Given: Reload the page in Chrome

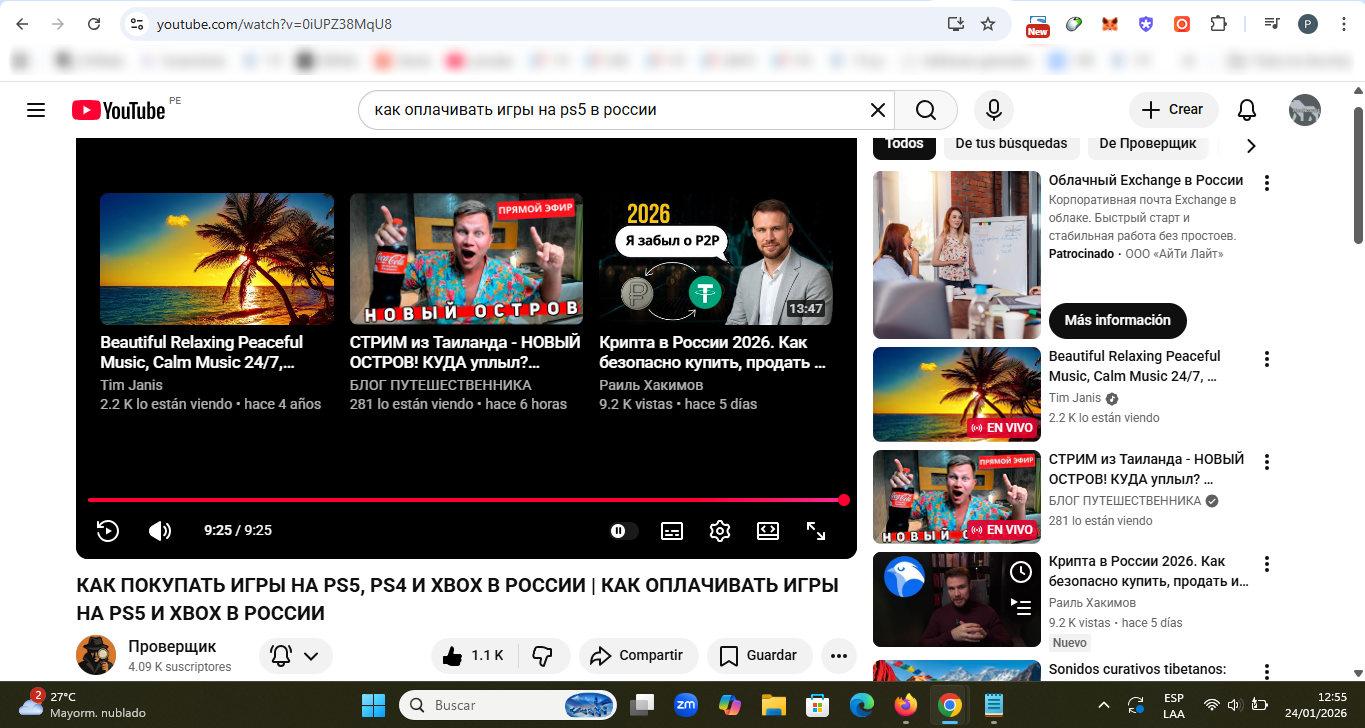Looking at the screenshot, I should (x=94, y=24).
